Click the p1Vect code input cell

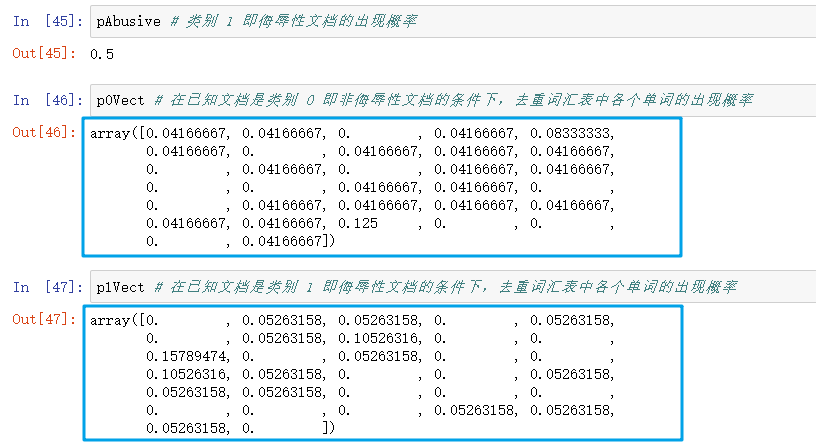[453, 287]
